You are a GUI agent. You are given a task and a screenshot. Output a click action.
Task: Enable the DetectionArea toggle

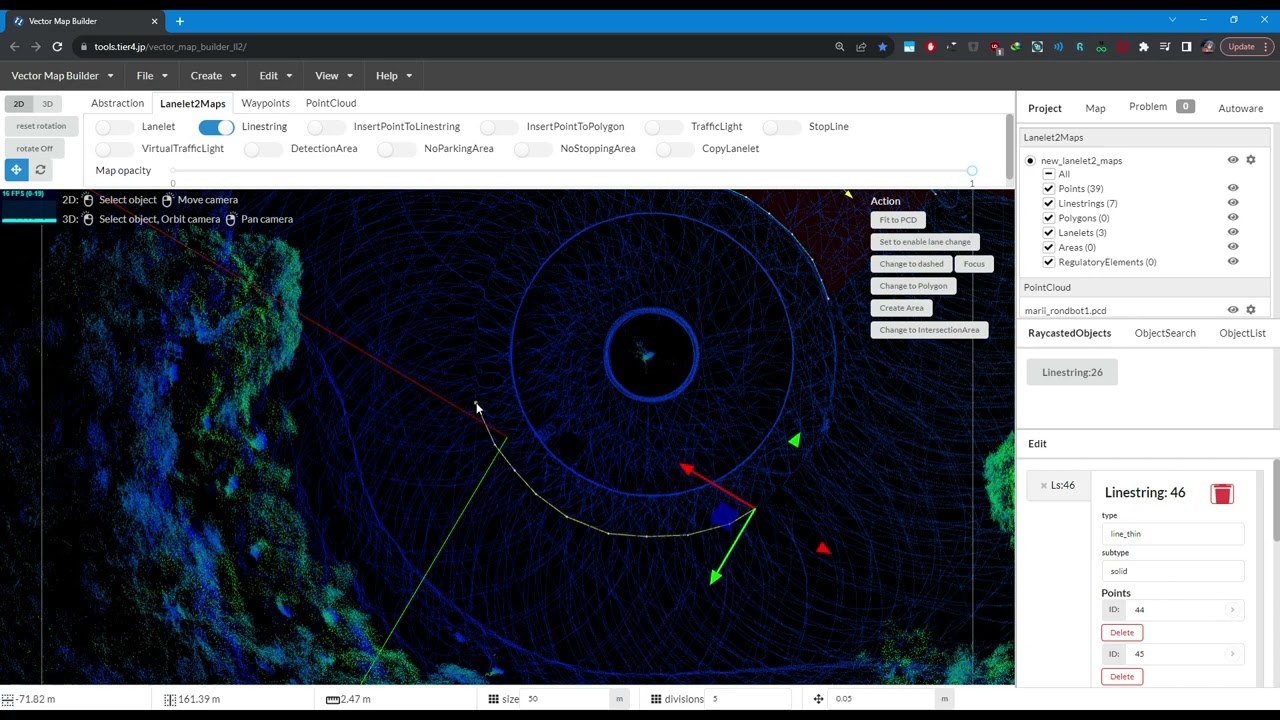click(263, 149)
